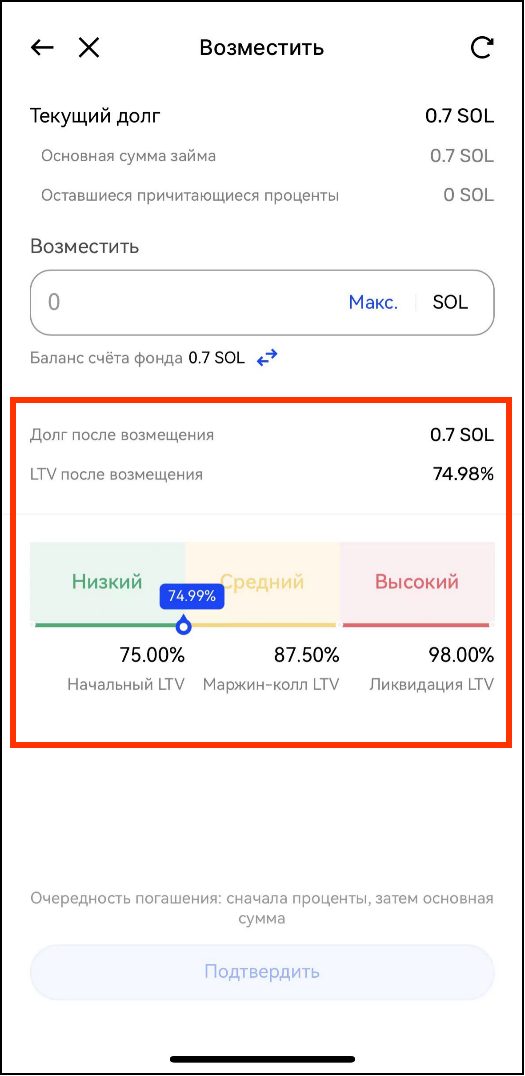Close the repayment screen with X icon
The width and height of the screenshot is (525, 1076).
coord(89,47)
